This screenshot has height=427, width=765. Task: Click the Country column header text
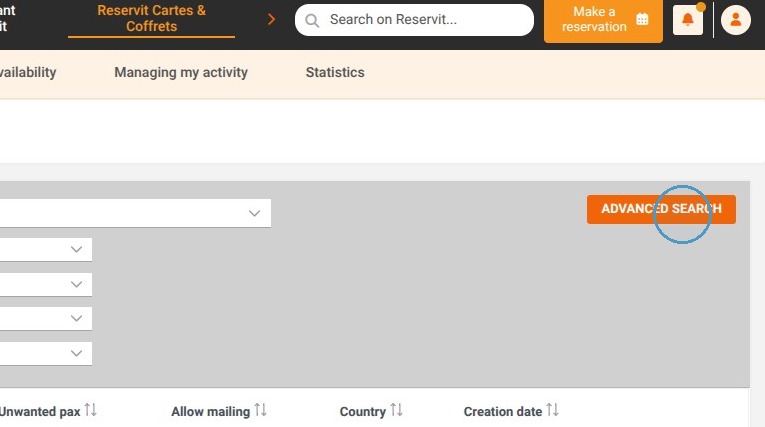(362, 412)
